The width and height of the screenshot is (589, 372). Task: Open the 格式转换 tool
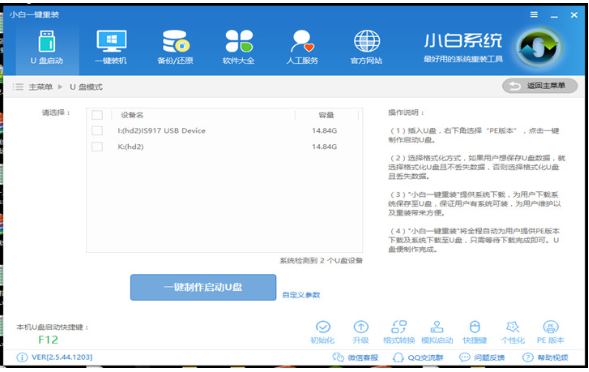(399, 332)
